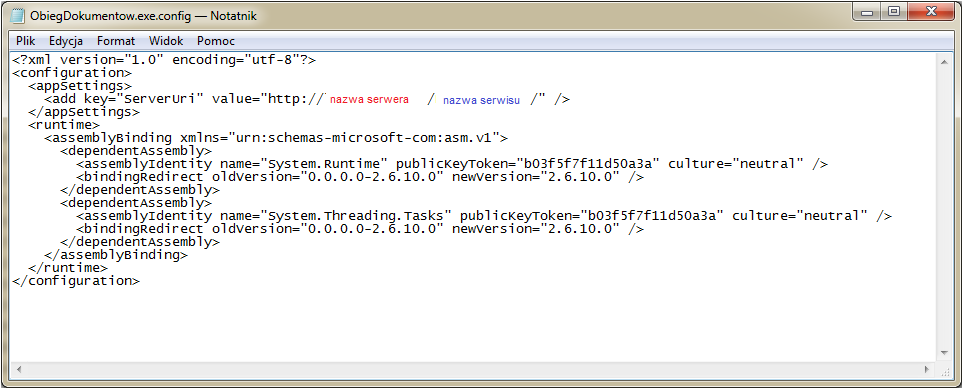Click the blue 'nazwa serwisu' placeholder
The width and height of the screenshot is (965, 392).
481,100
